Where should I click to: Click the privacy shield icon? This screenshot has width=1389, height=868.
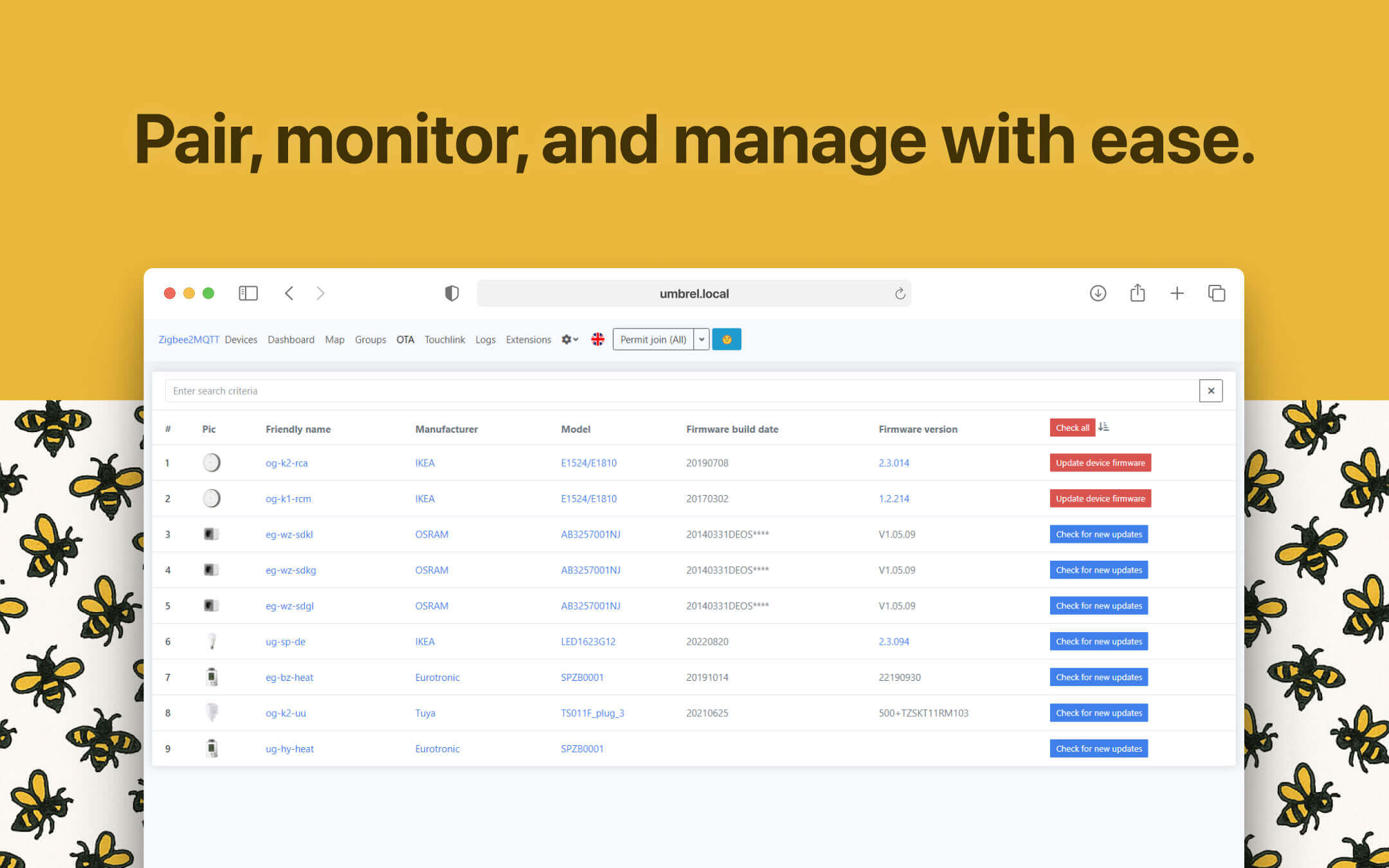452,293
